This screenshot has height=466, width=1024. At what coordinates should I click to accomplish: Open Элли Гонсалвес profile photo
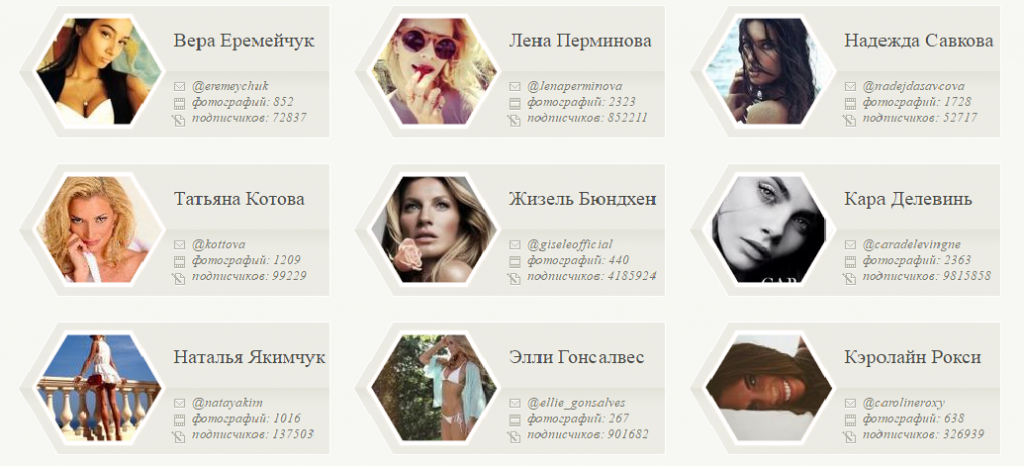[x=434, y=388]
